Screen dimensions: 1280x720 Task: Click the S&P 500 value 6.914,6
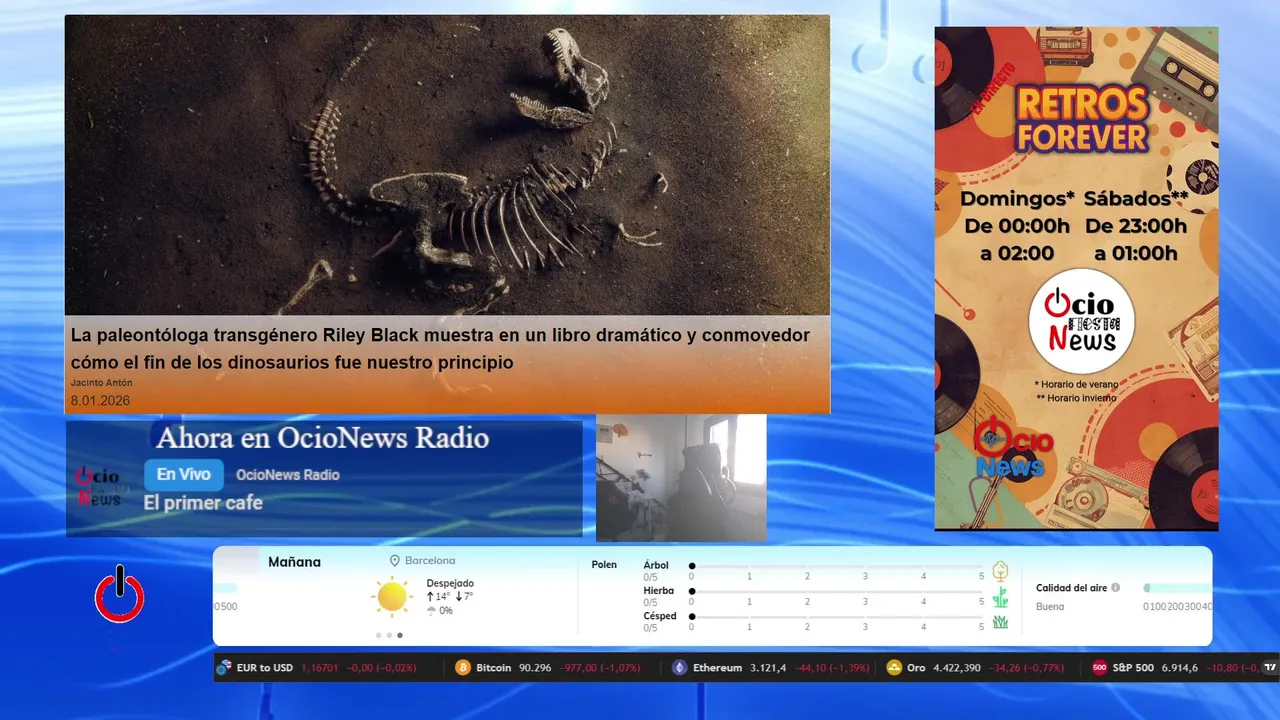1180,668
